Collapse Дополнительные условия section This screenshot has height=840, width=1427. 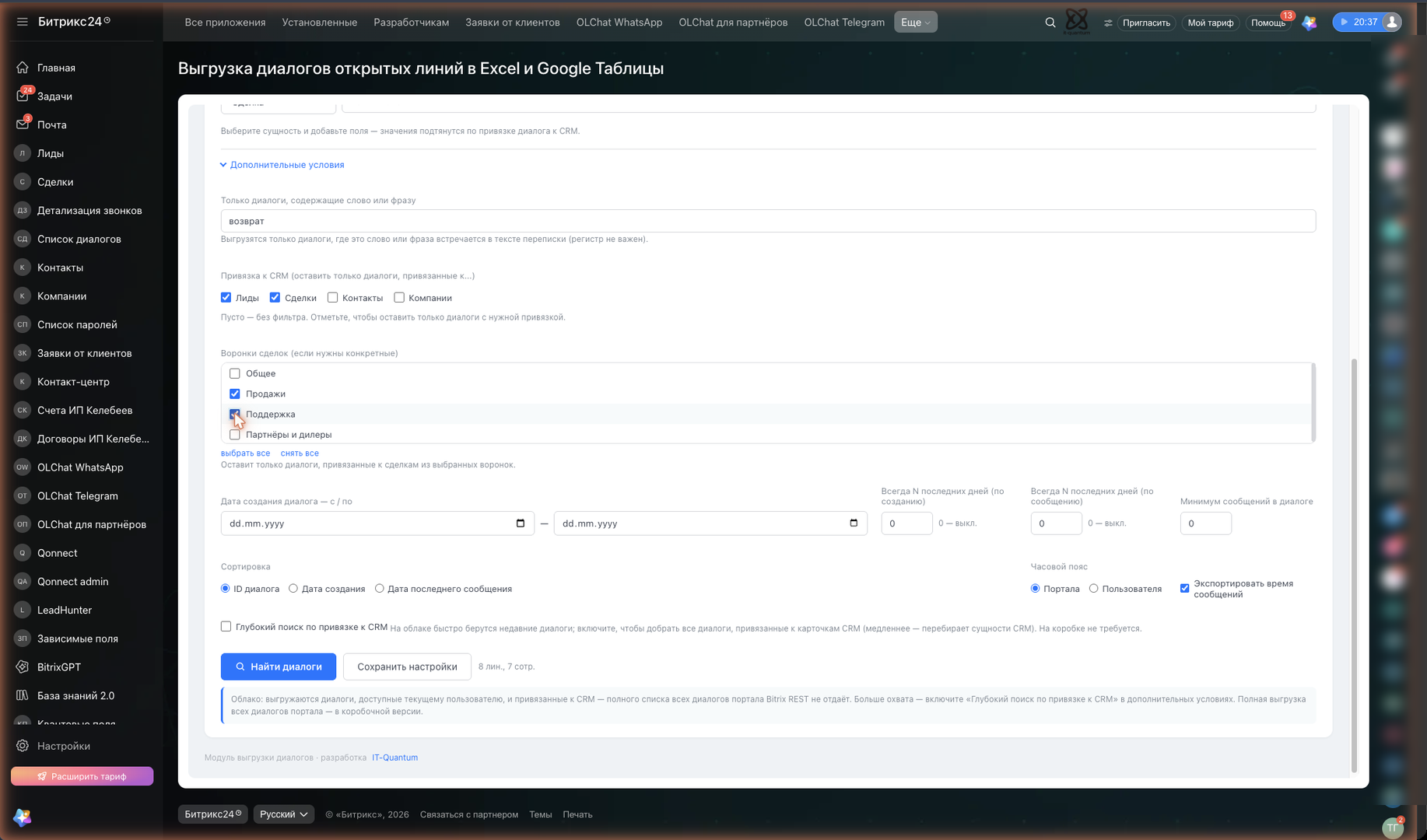pos(282,165)
